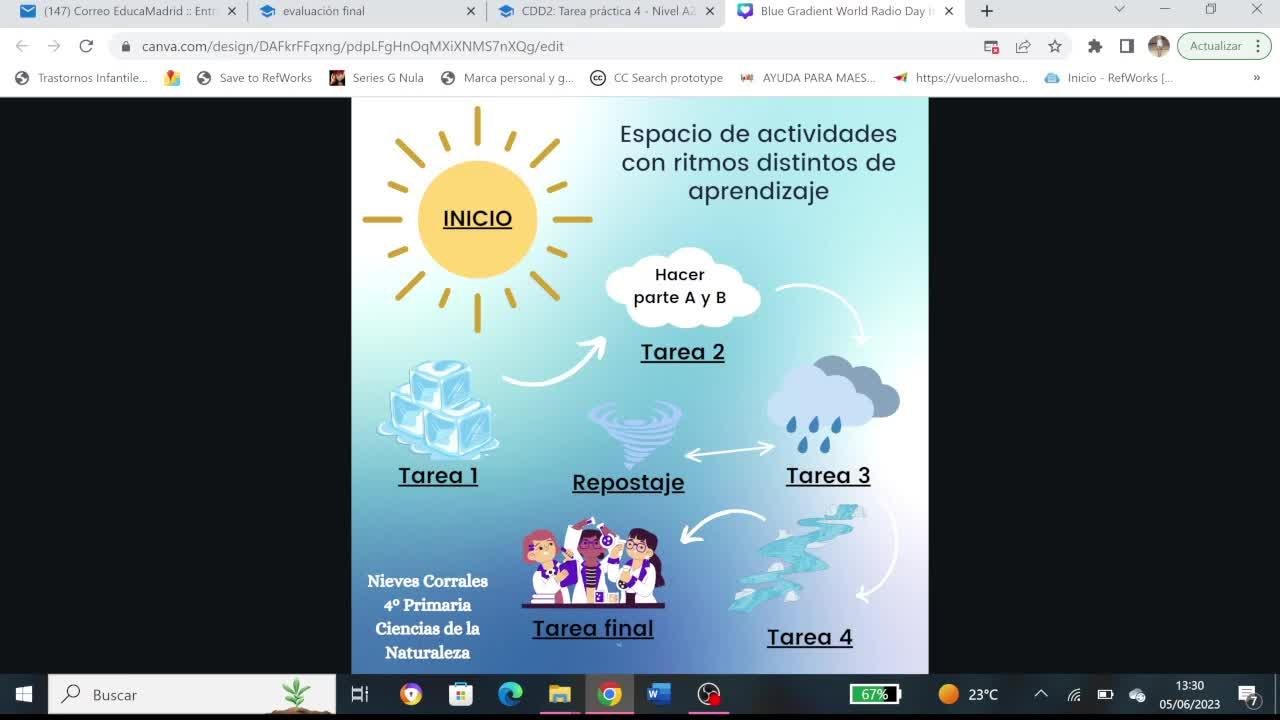This screenshot has width=1280, height=720.
Task: Open Microsoft Word from the taskbar
Action: point(659,694)
